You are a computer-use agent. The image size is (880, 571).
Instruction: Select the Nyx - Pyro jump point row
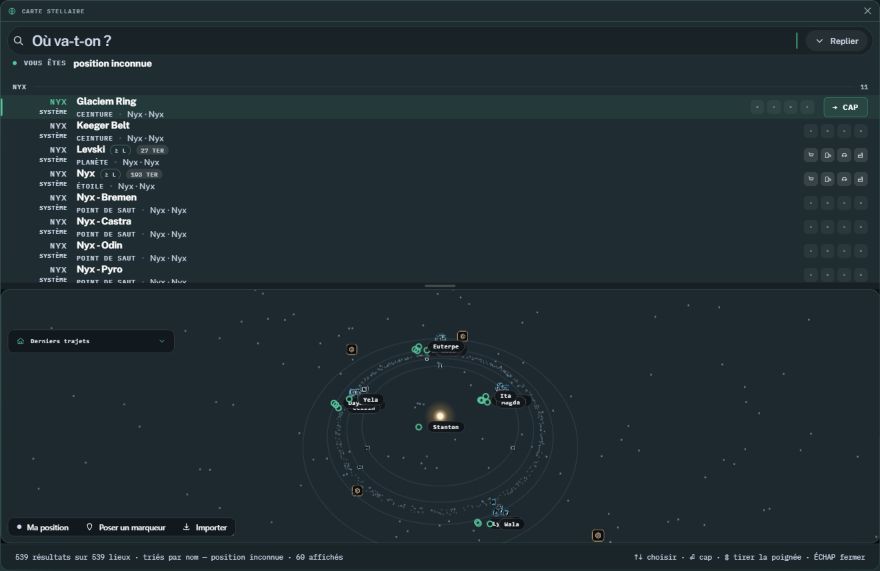pyautogui.click(x=440, y=275)
